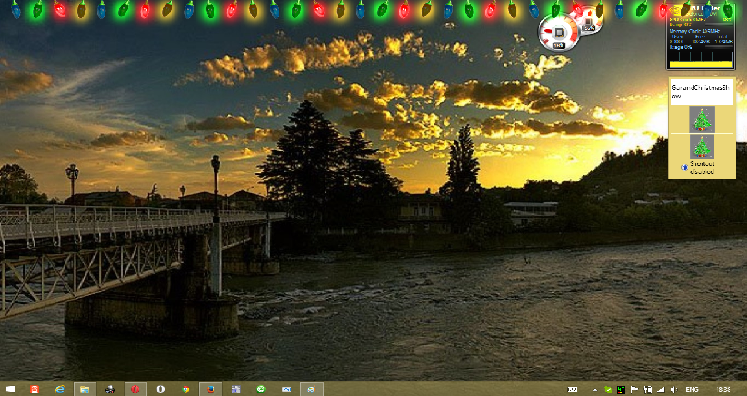Open the green chat taskbar app
The image size is (747, 396).
[261, 389]
